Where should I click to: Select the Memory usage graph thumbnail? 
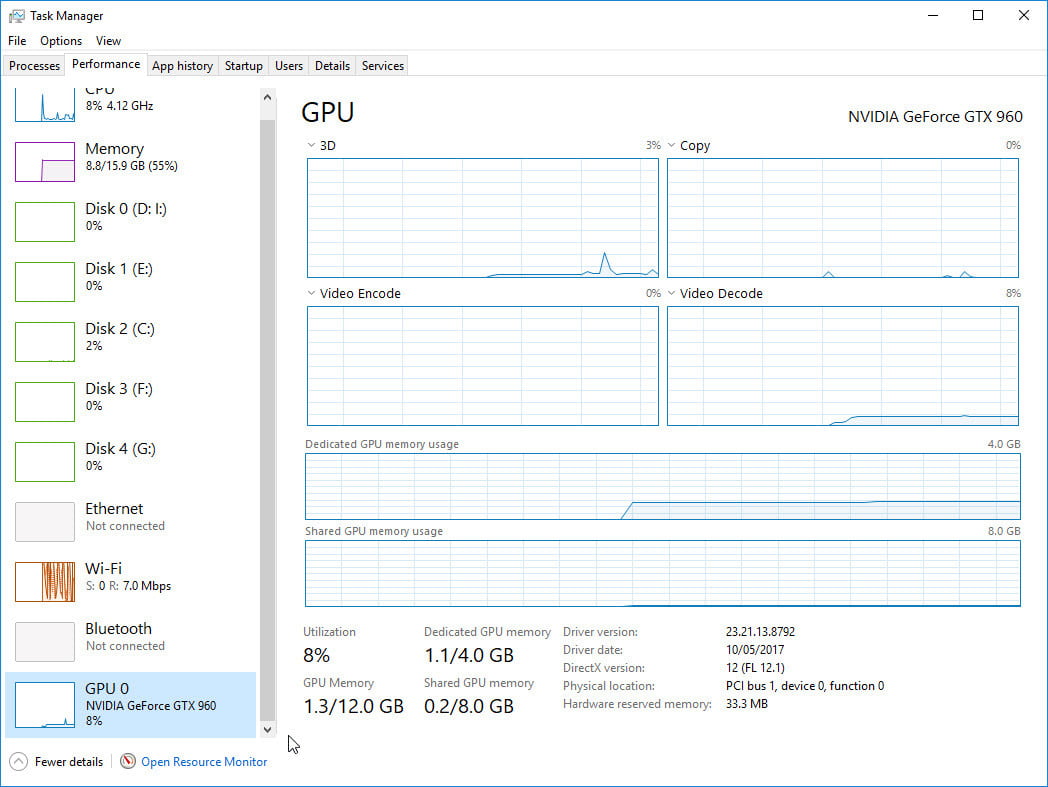45,162
